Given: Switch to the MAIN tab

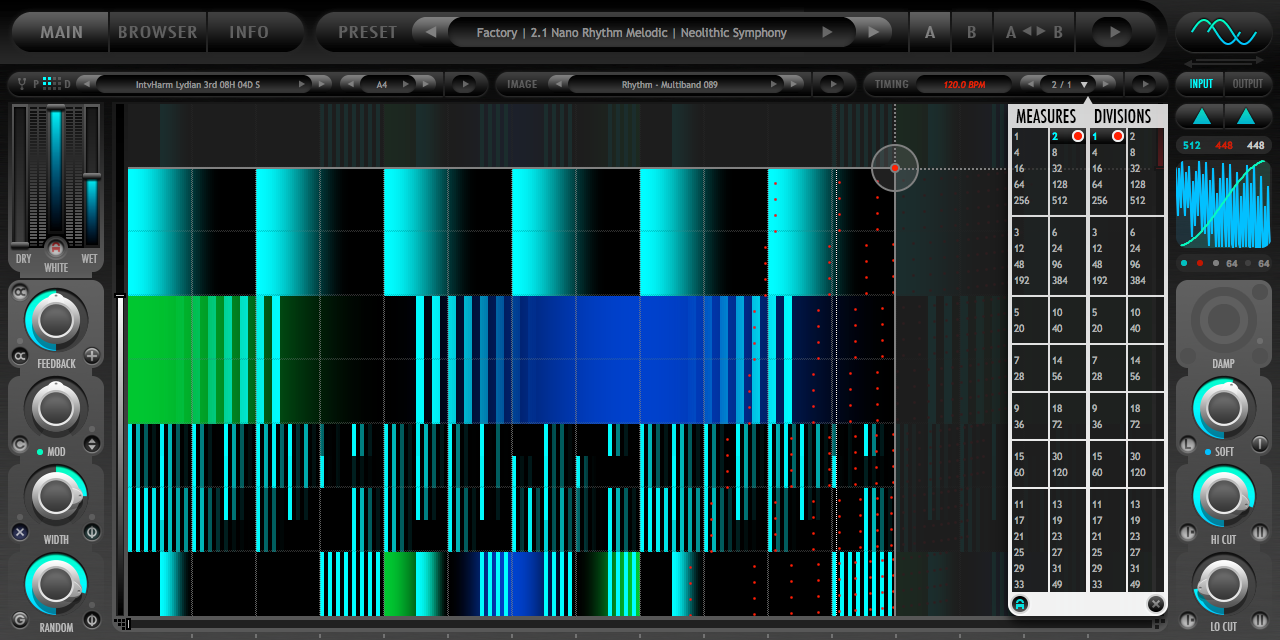Looking at the screenshot, I should [61, 32].
